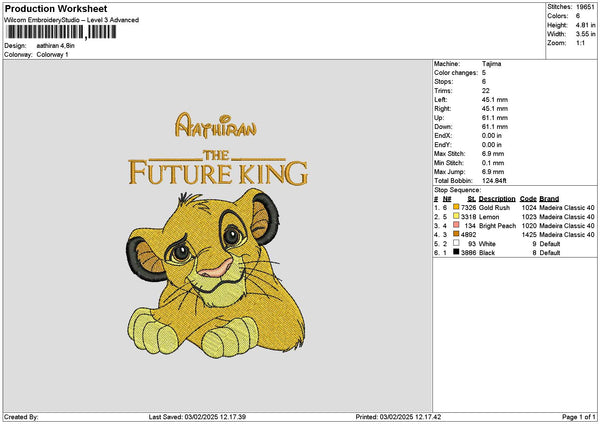Click the lion cub embroidery design preview
Viewport: 600px width, 424px height.
coord(216,274)
